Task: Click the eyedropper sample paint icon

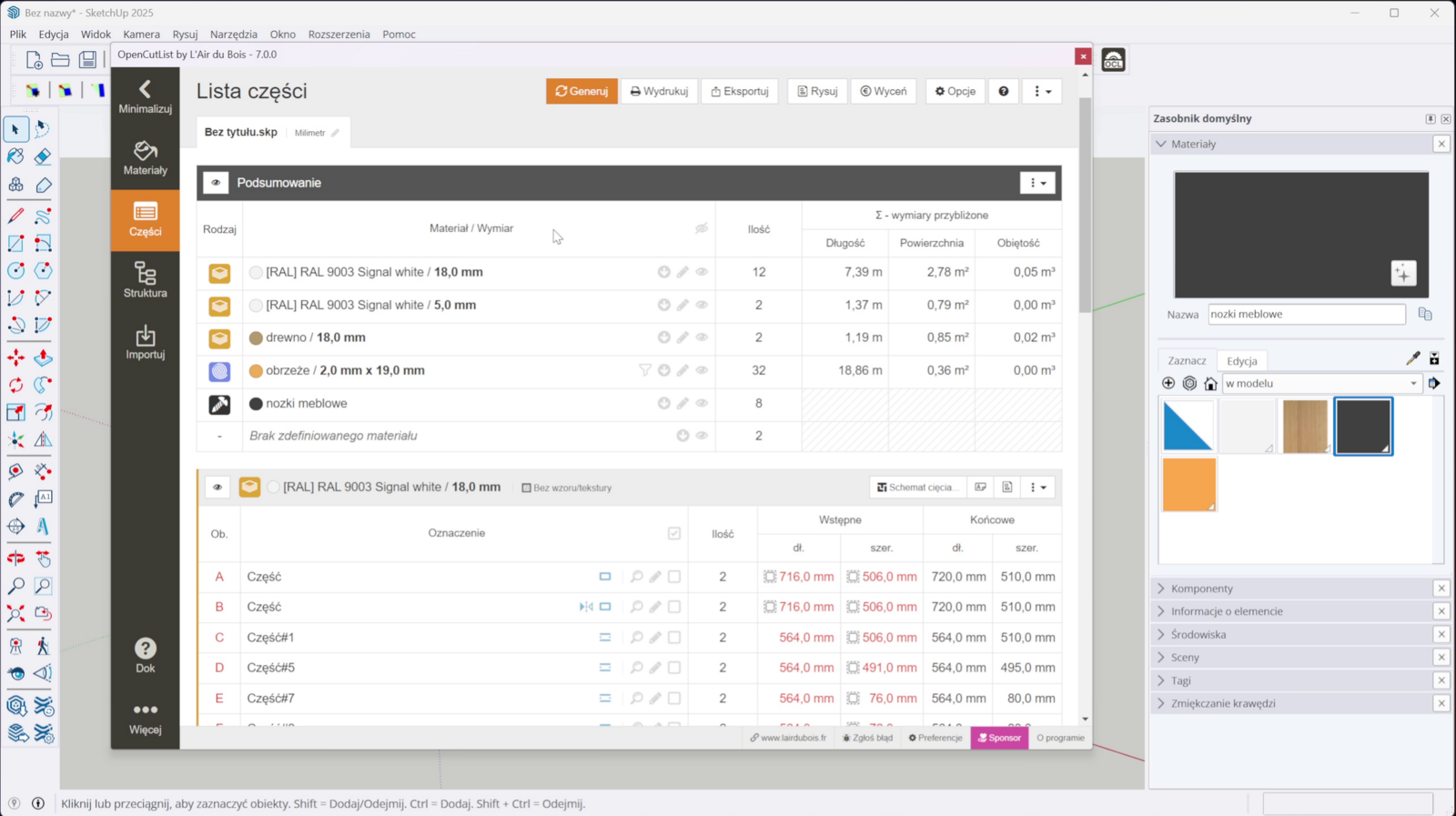Action: point(1412,358)
